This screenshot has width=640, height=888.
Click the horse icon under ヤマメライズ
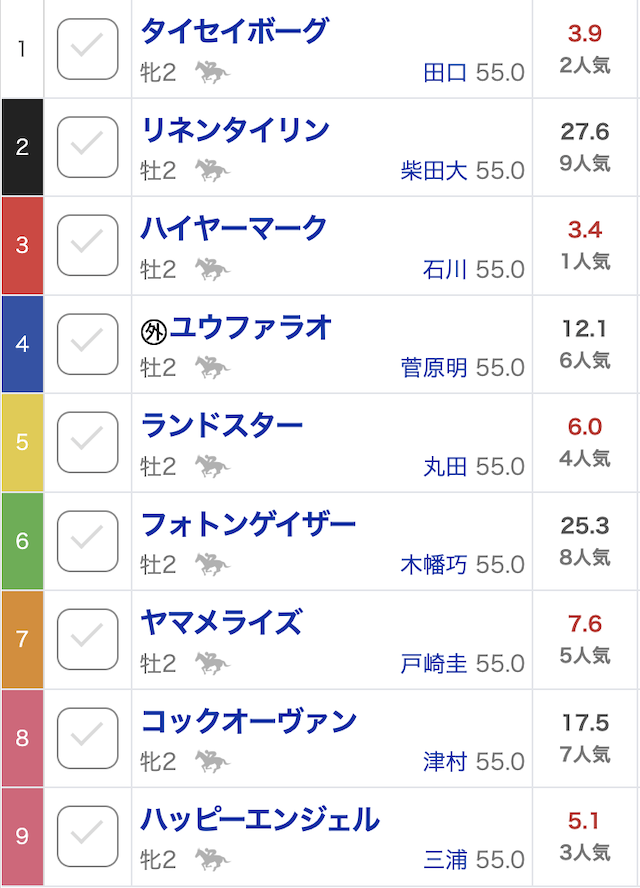pos(212,663)
